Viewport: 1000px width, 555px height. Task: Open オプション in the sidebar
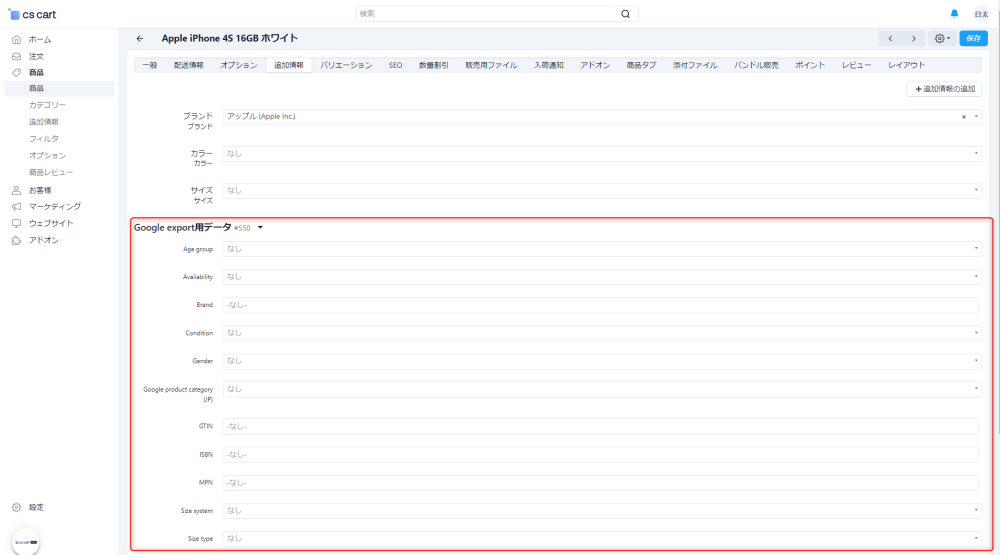click(47, 156)
